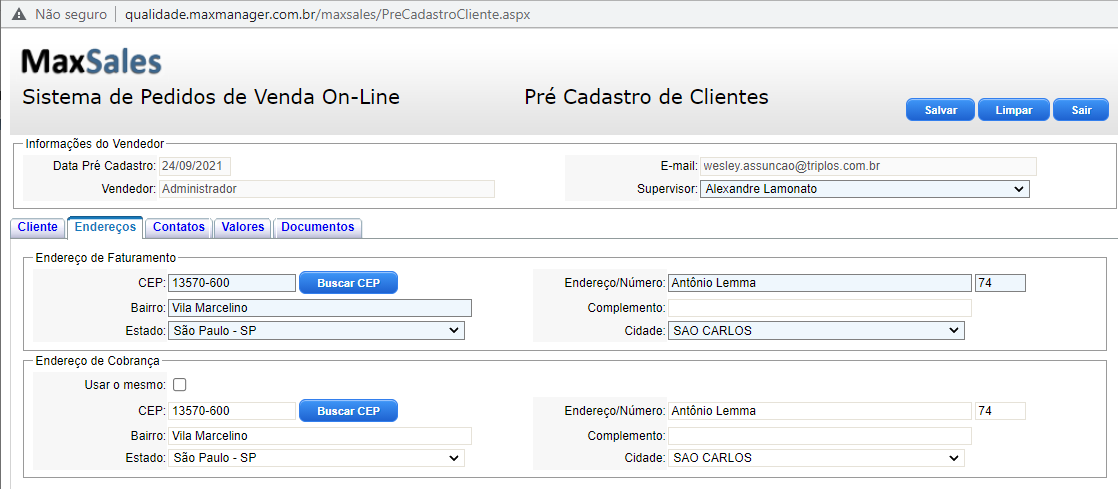The image size is (1118, 489).
Task: Click Complemento field in Endereço de Faturamento
Action: point(820,308)
